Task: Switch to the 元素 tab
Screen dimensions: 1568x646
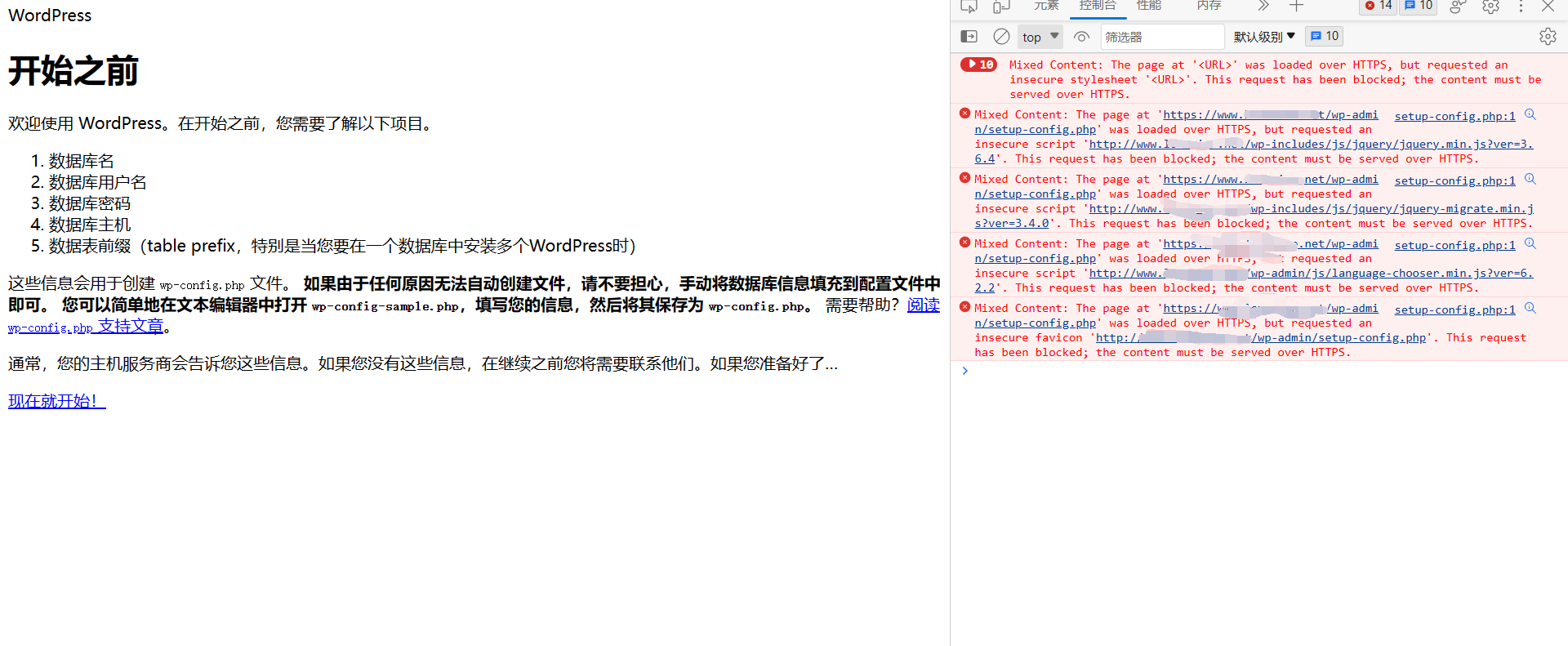Action: tap(1046, 6)
